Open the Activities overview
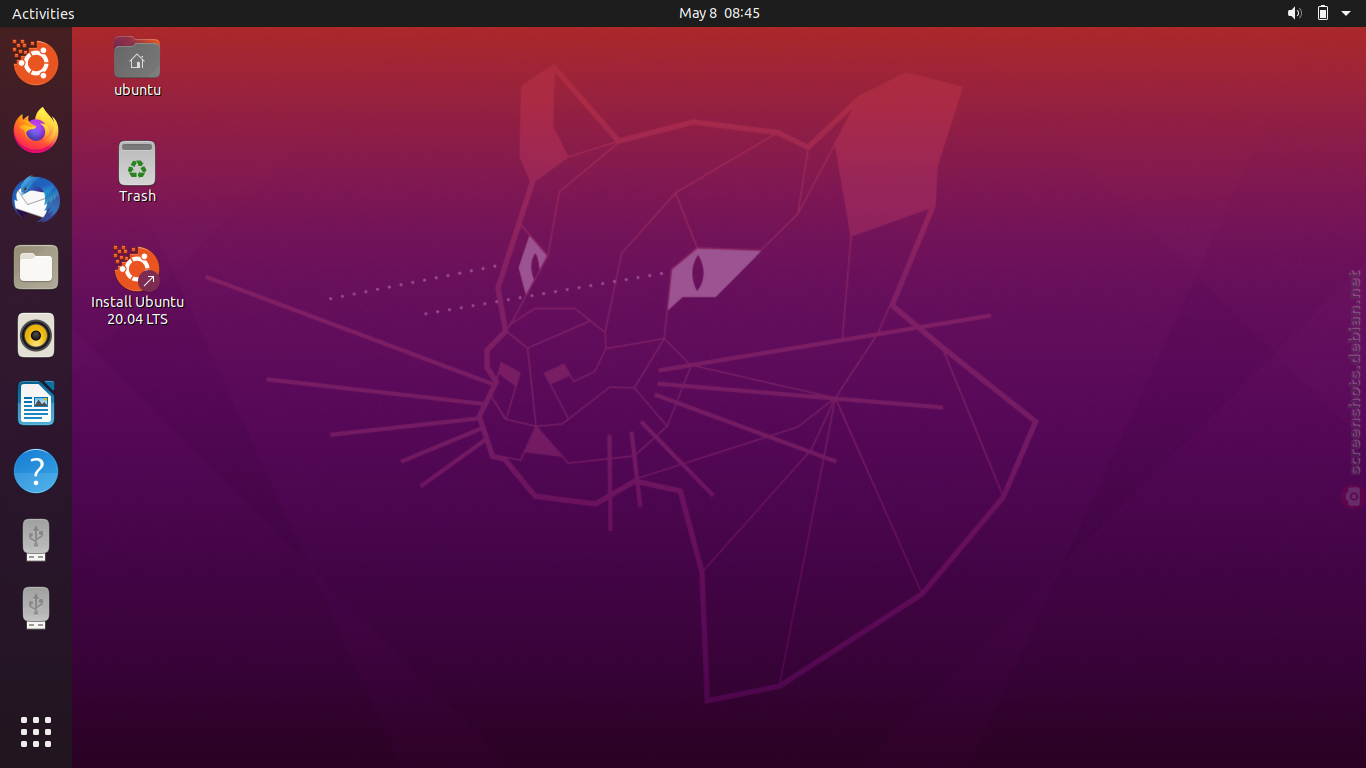Viewport: 1366px width, 768px height. [43, 13]
